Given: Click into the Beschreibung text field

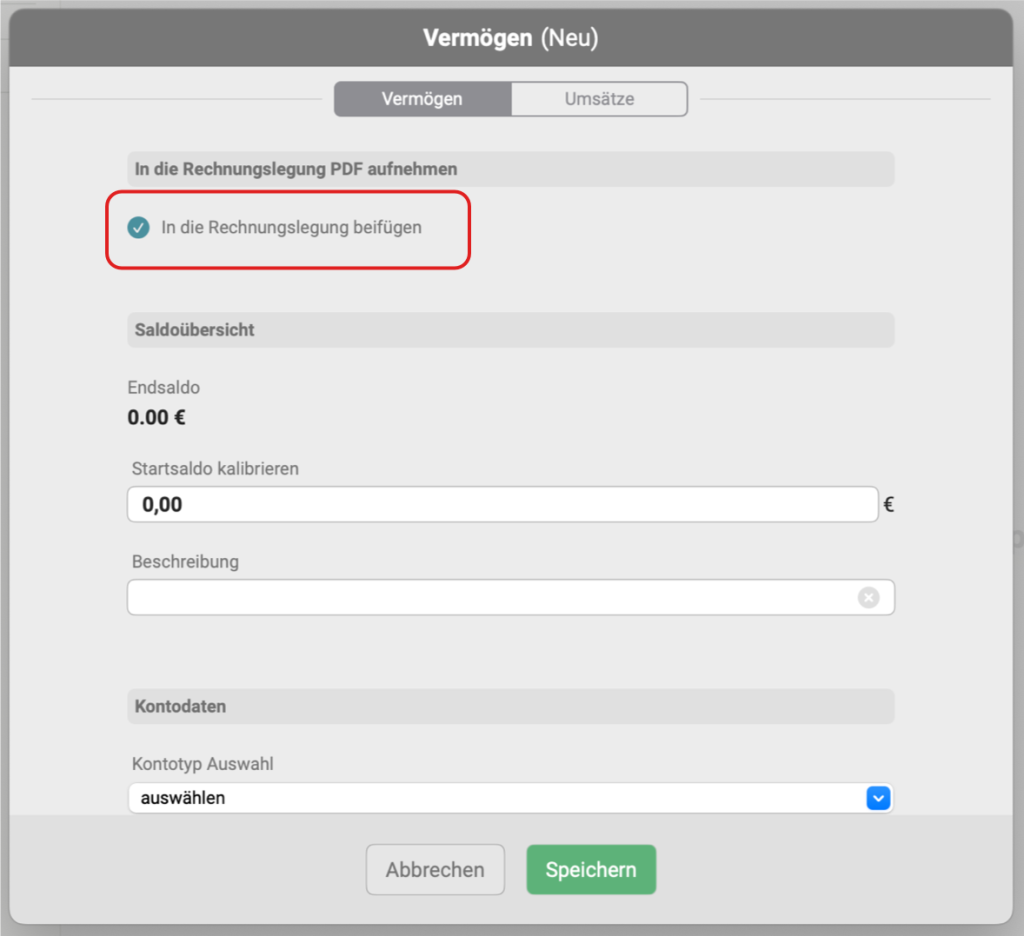Looking at the screenshot, I should coord(490,597).
